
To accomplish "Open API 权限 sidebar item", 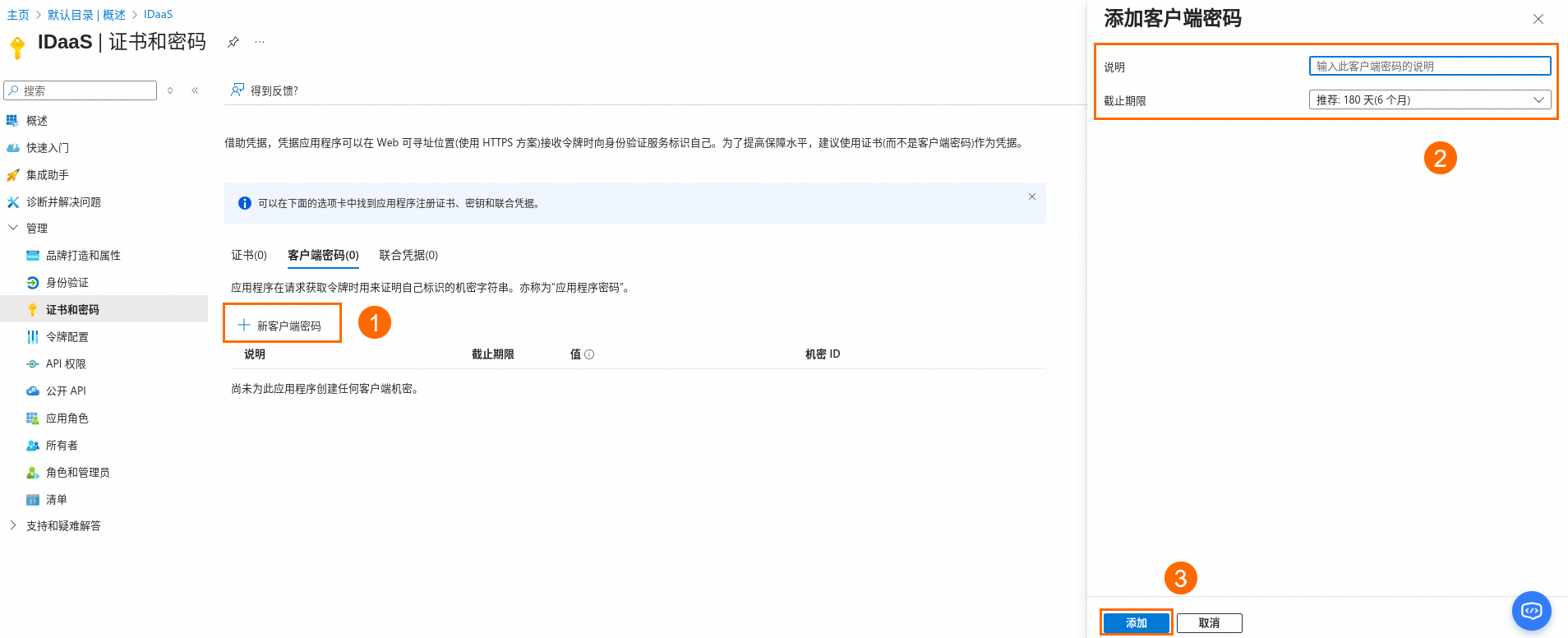I will click(x=66, y=364).
